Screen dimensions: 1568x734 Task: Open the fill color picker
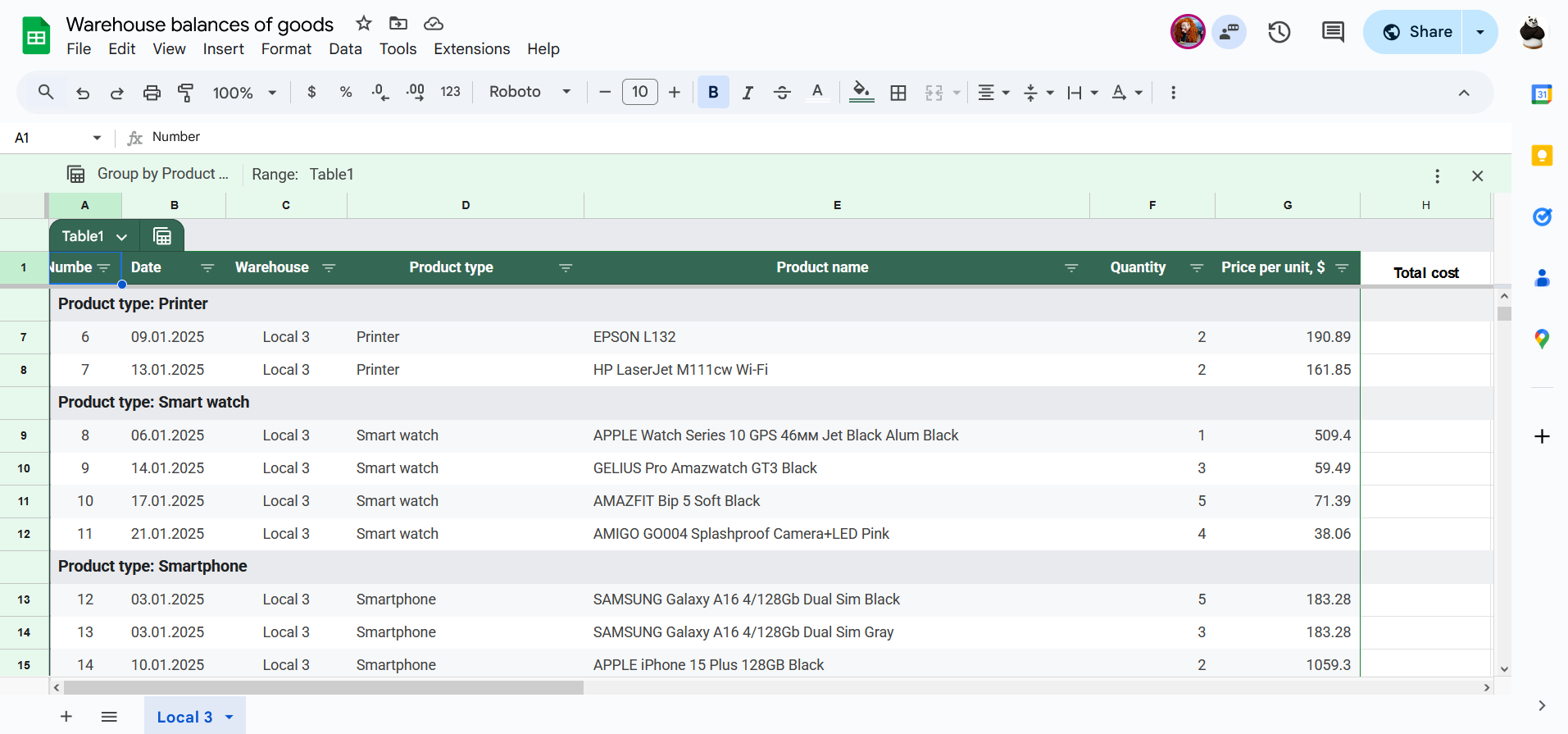coord(861,92)
